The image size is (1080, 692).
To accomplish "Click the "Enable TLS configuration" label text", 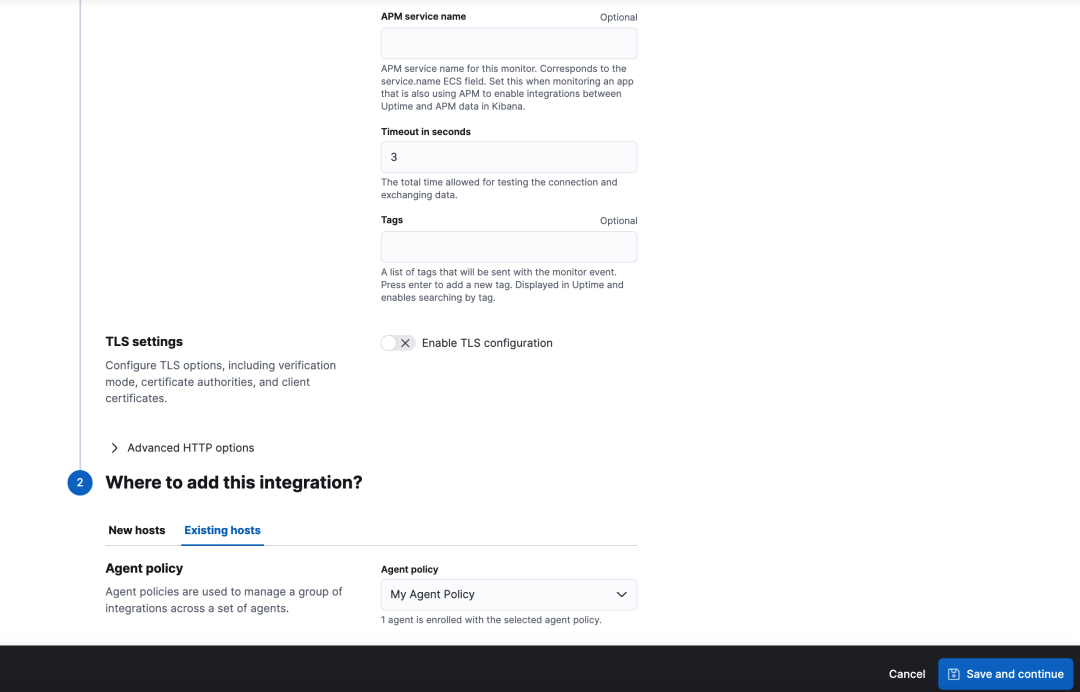I will click(487, 343).
